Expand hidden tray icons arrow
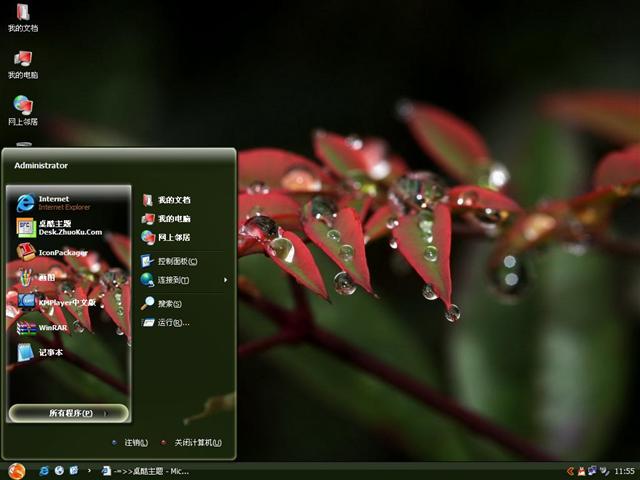 click(x=570, y=471)
